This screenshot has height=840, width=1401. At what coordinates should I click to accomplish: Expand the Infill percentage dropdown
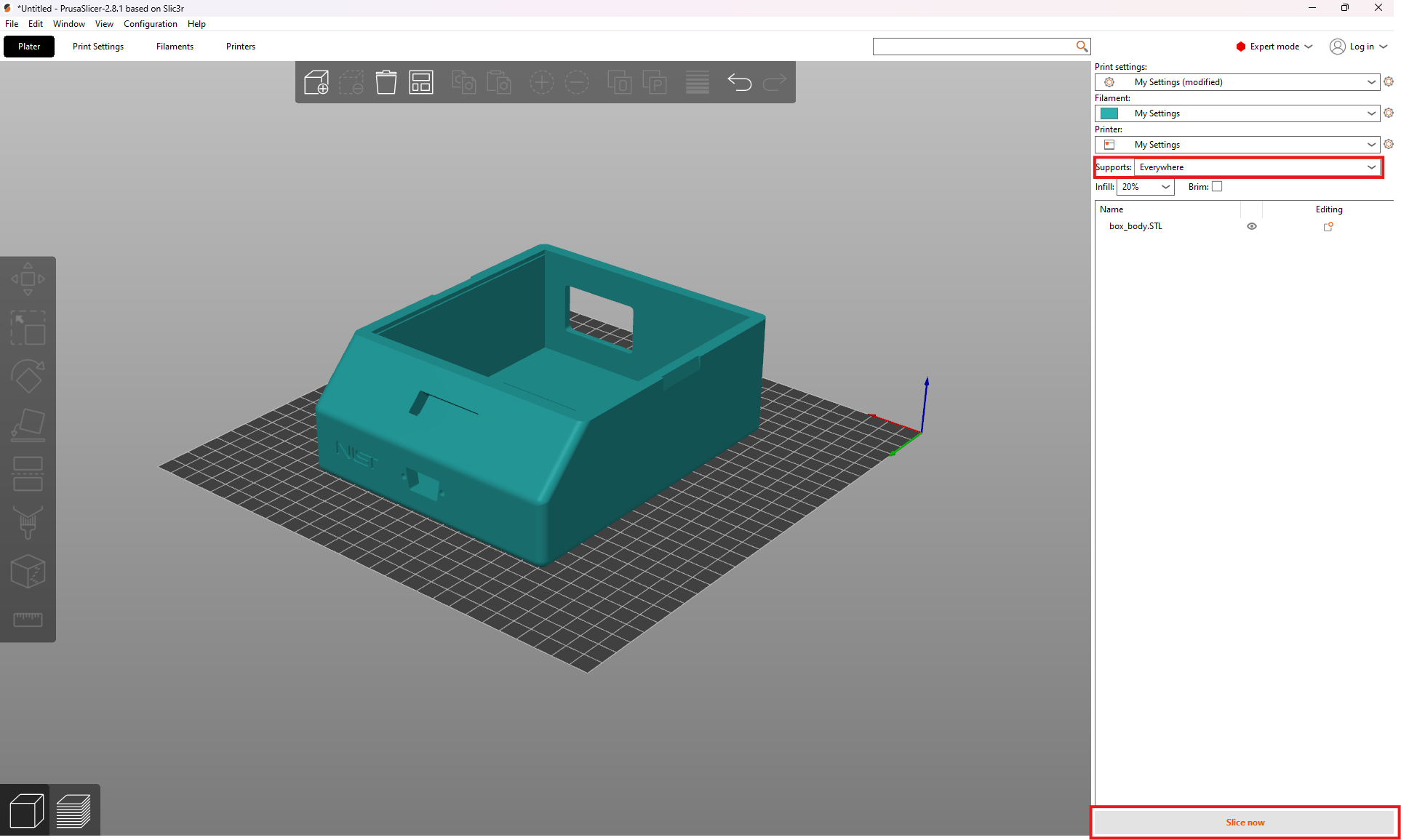[1146, 187]
